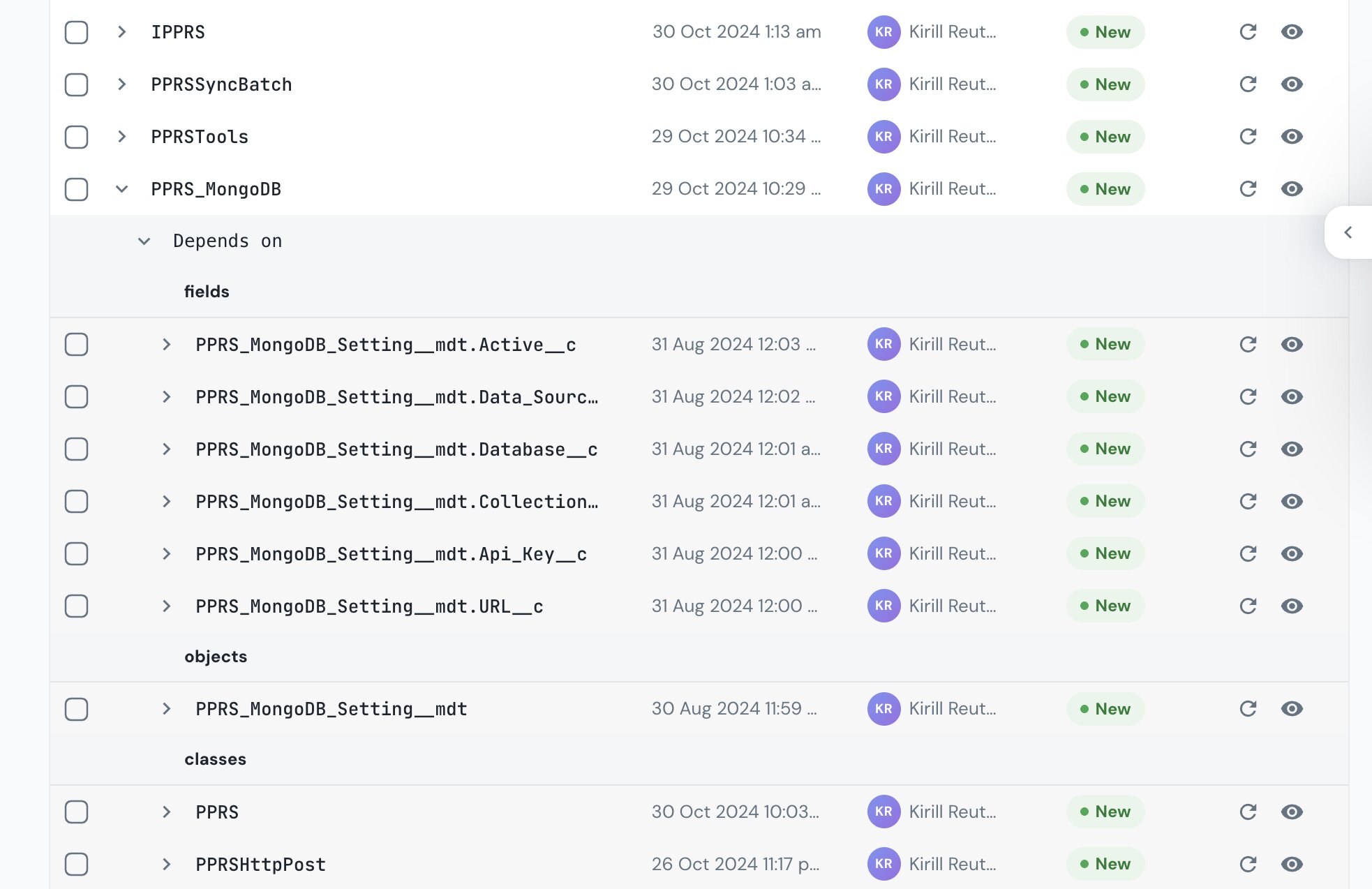
Task: Expand the PPRSSyncBatch row
Action: [x=121, y=84]
